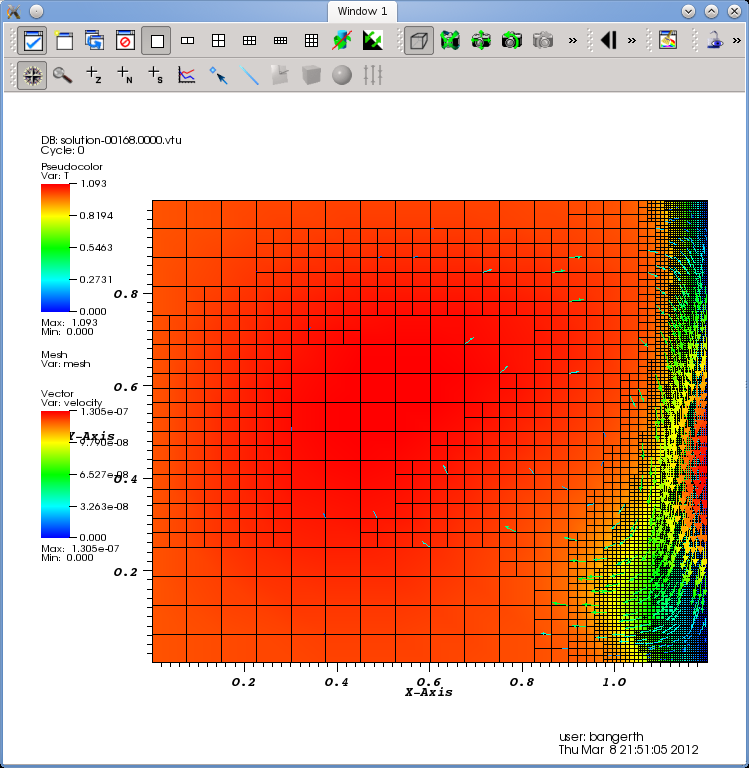Open the curve plot tool
749x768 pixels.
(186, 75)
